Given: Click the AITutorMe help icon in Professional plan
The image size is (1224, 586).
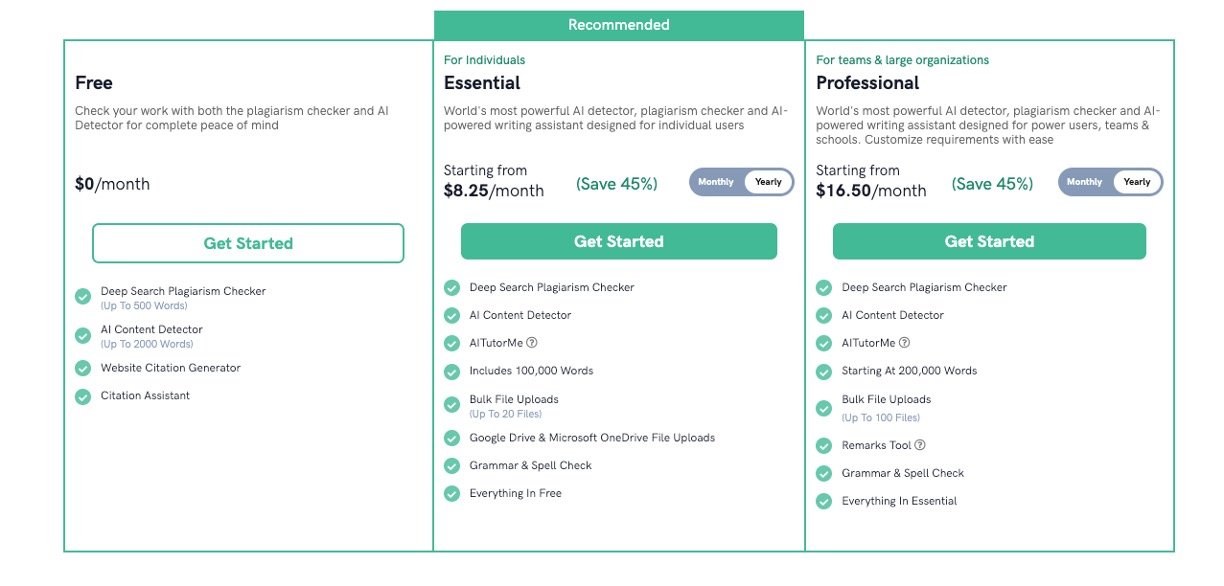Looking at the screenshot, I should [x=904, y=343].
